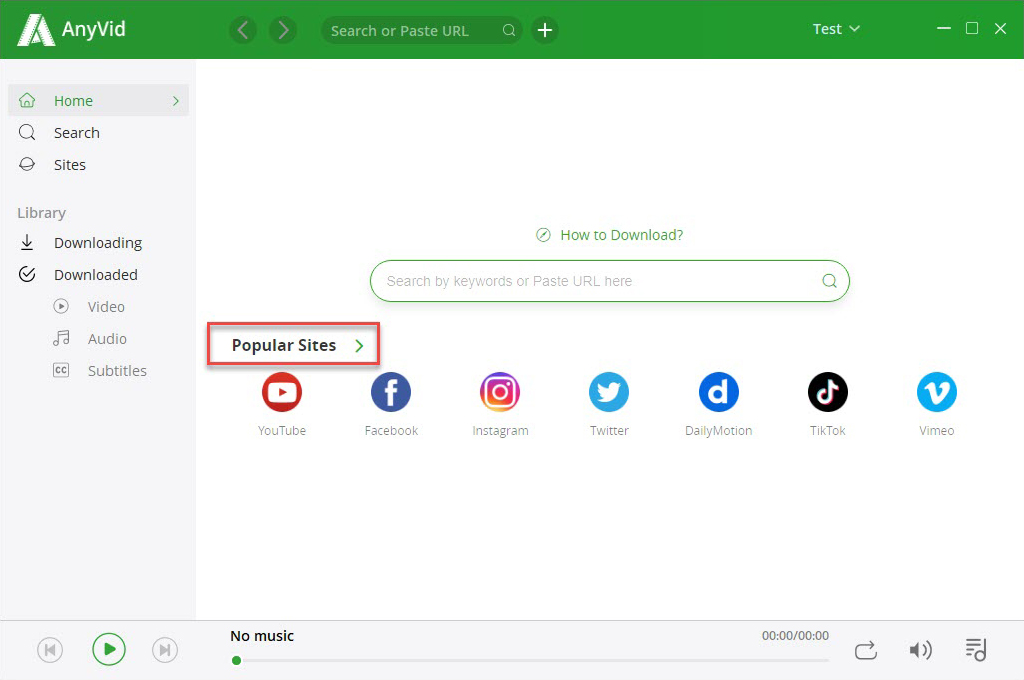The width and height of the screenshot is (1024, 680).
Task: Maximize the AnyVid window
Action: pyautogui.click(x=972, y=29)
